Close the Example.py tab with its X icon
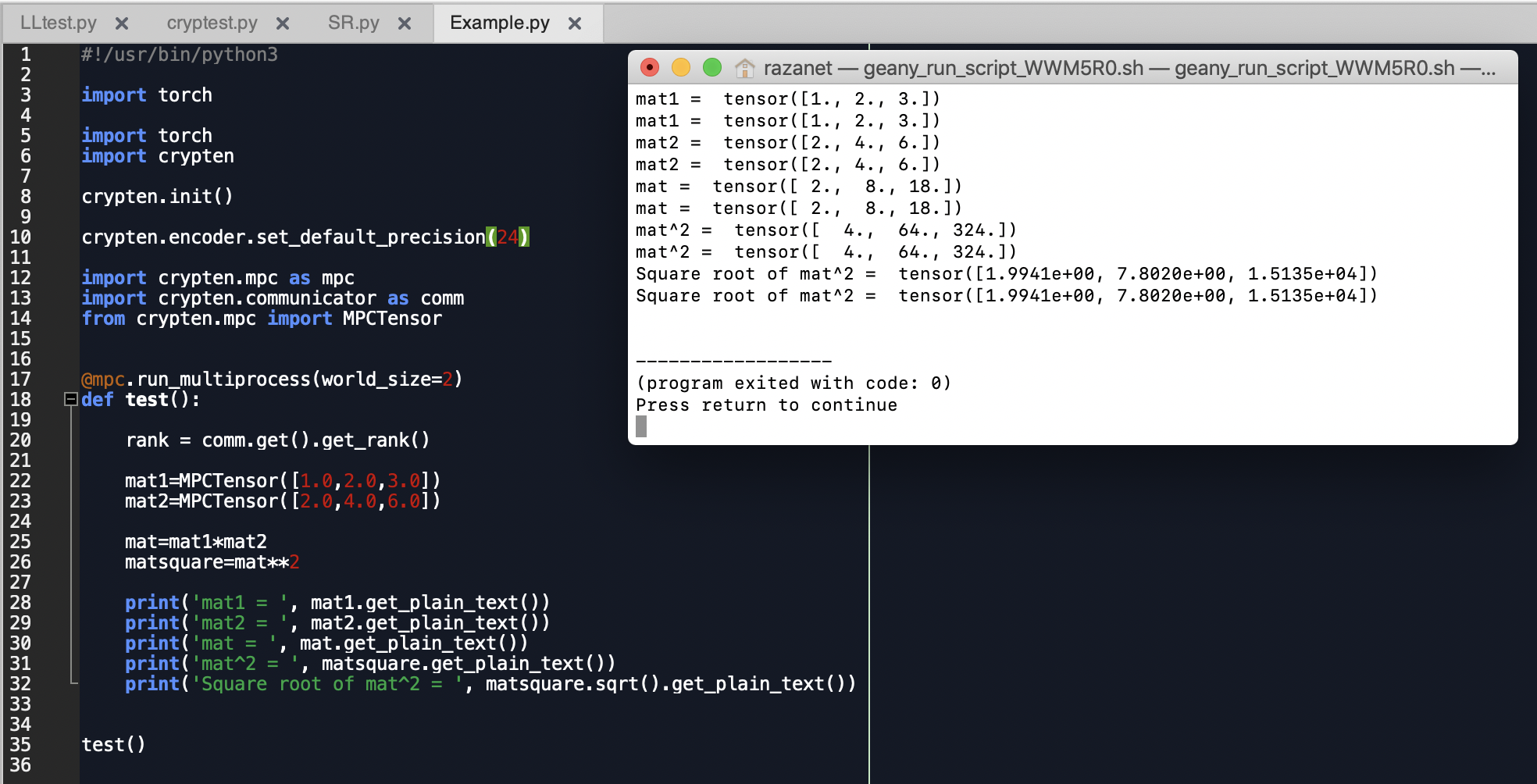The height and width of the screenshot is (784, 1537). [x=574, y=23]
